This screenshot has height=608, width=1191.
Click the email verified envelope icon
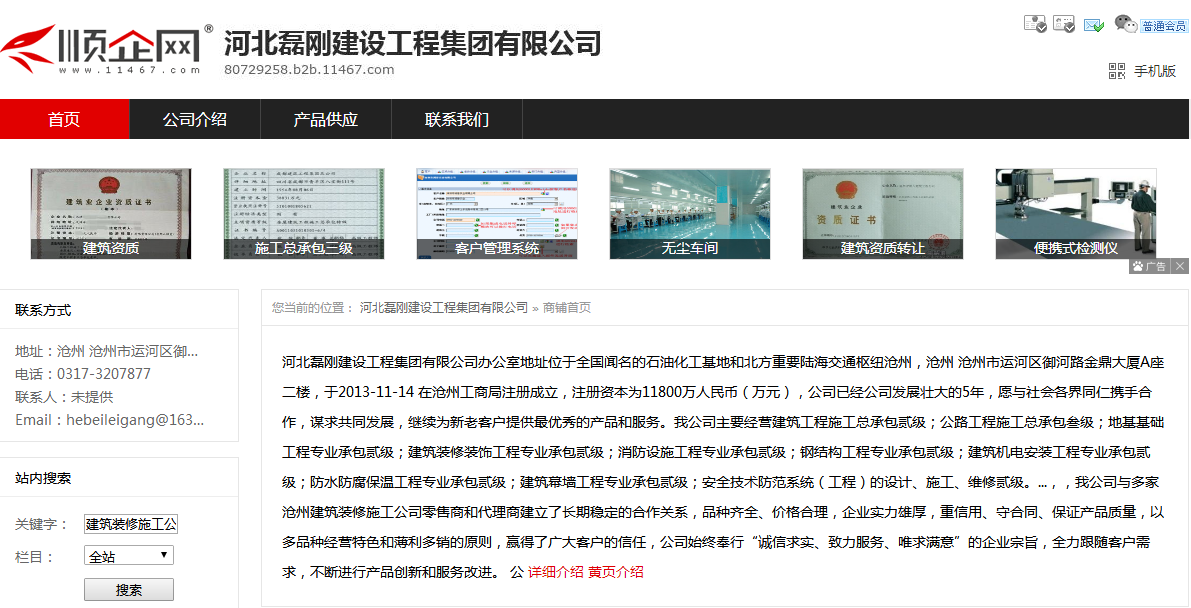(1094, 24)
